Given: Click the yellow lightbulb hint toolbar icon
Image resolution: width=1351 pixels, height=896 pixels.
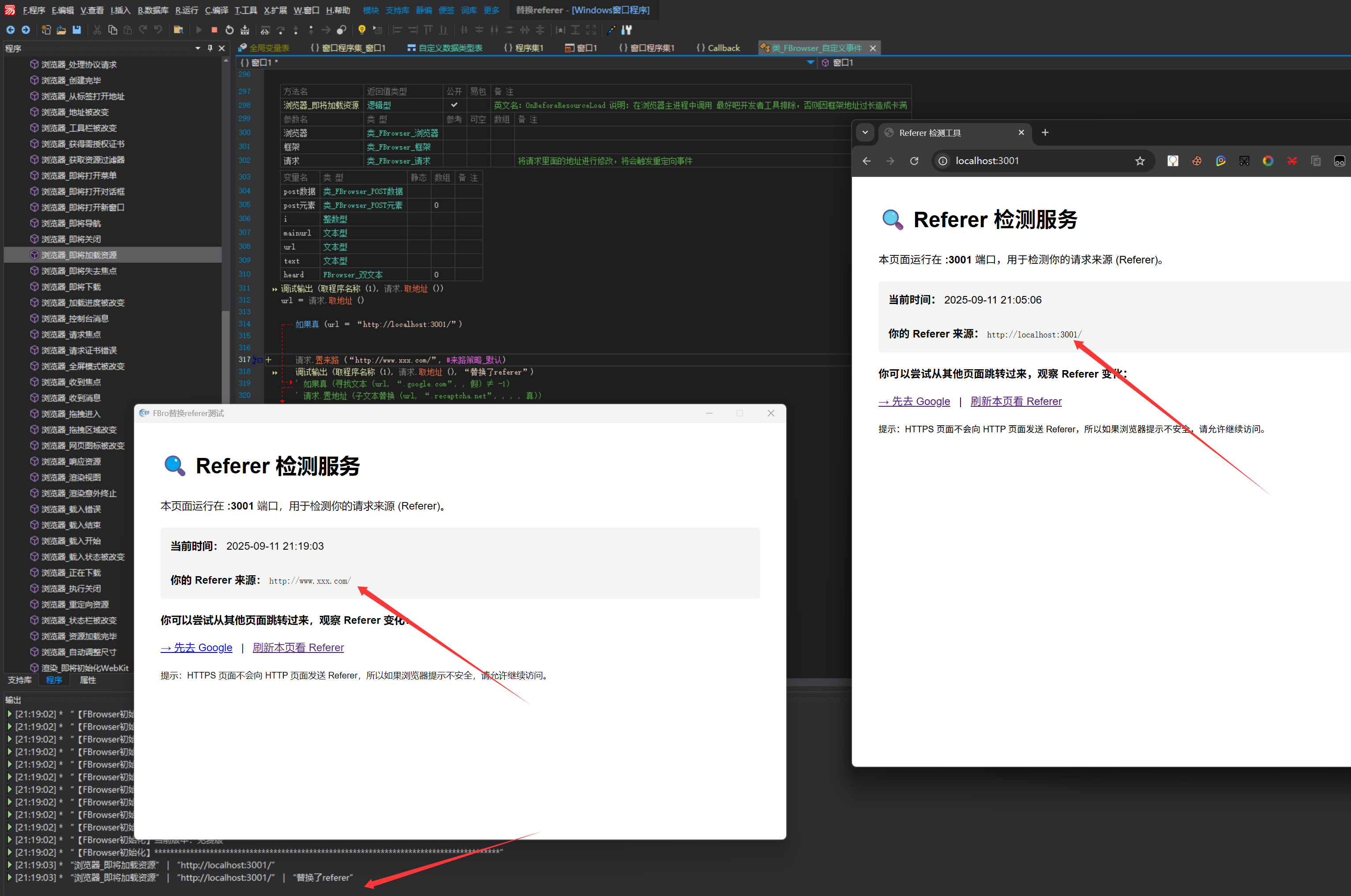Looking at the screenshot, I should [x=361, y=30].
